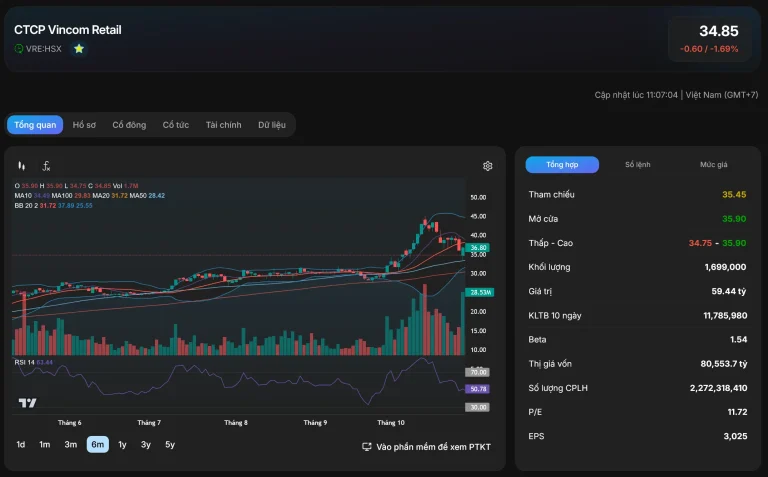Open the fx indicators icon
This screenshot has height=477, width=768.
pos(46,166)
